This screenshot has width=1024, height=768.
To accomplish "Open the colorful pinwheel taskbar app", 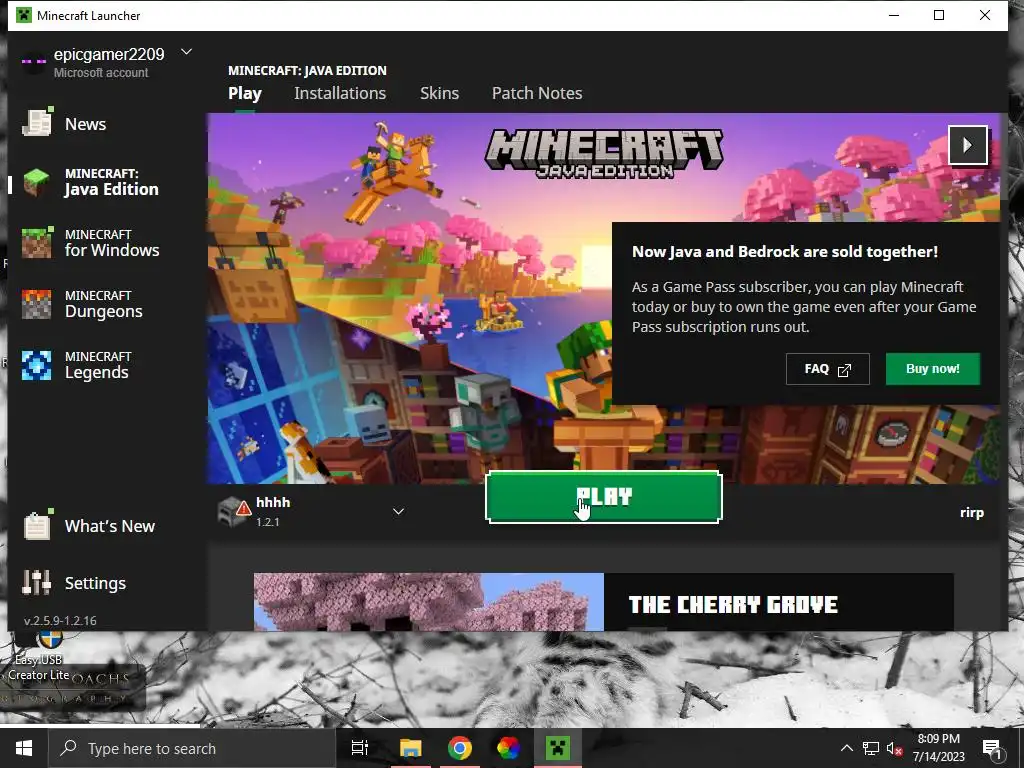I will 508,748.
